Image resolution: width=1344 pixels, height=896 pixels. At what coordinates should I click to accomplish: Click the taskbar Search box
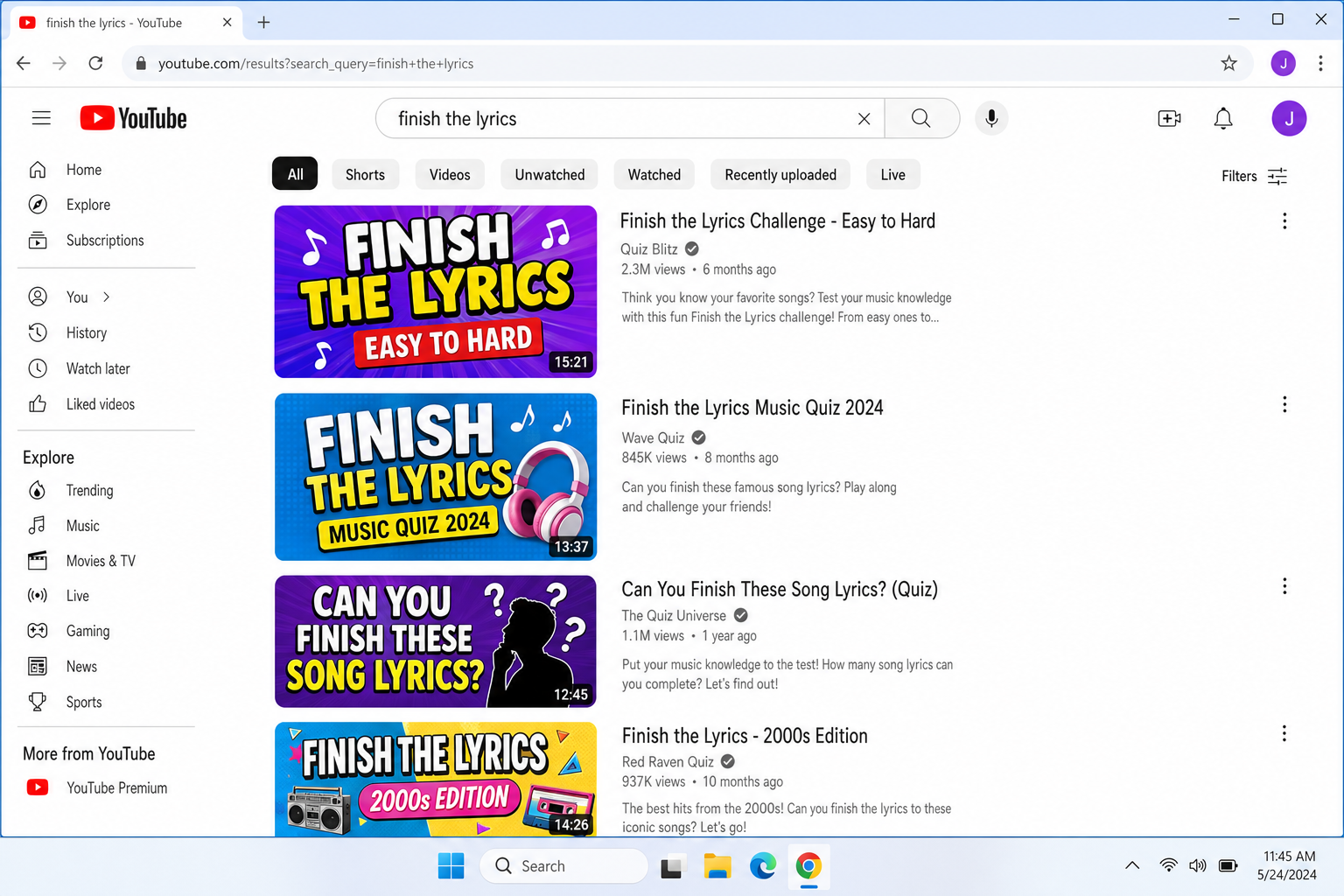[x=564, y=866]
